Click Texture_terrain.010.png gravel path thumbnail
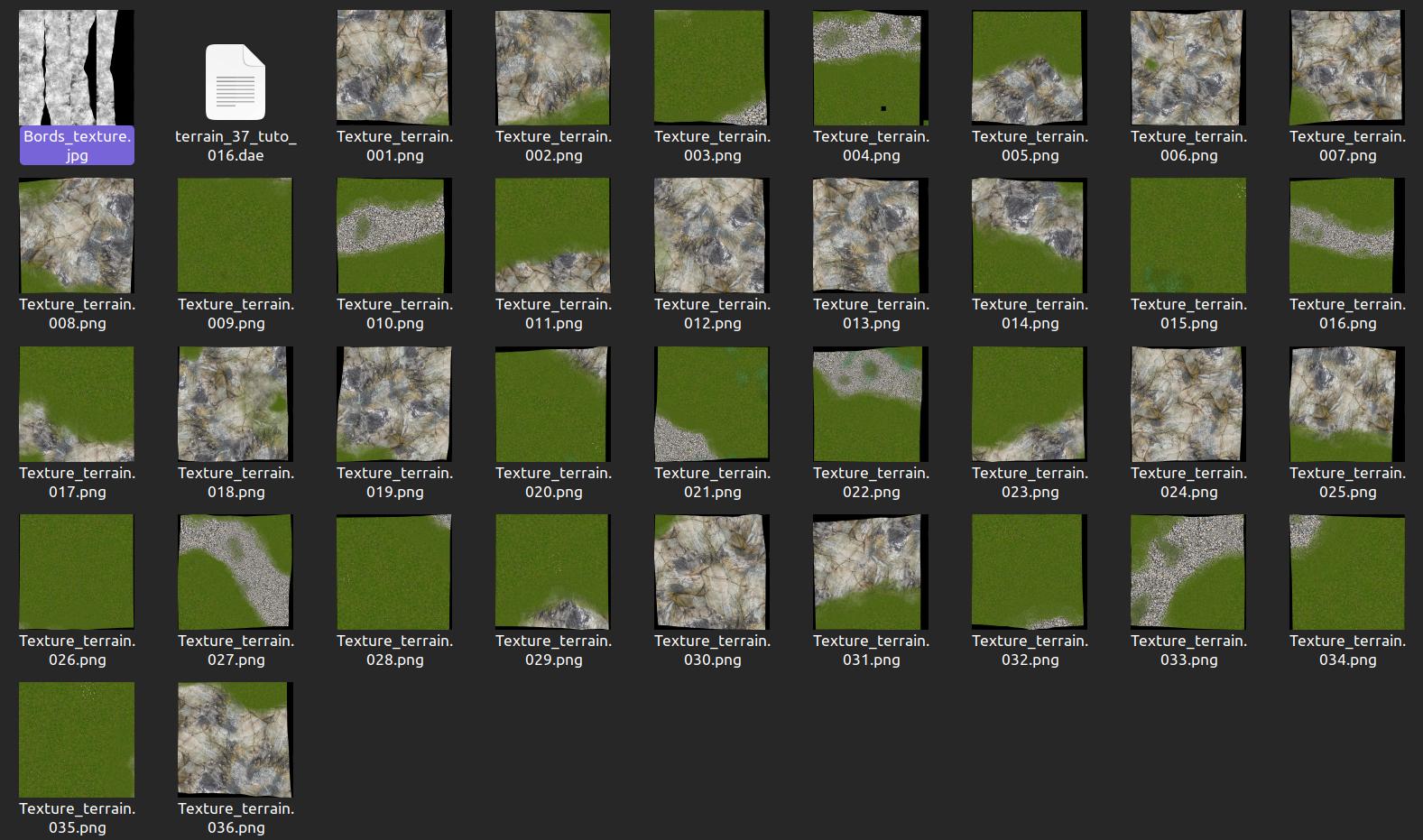This screenshot has height=840, width=1423. [x=394, y=235]
